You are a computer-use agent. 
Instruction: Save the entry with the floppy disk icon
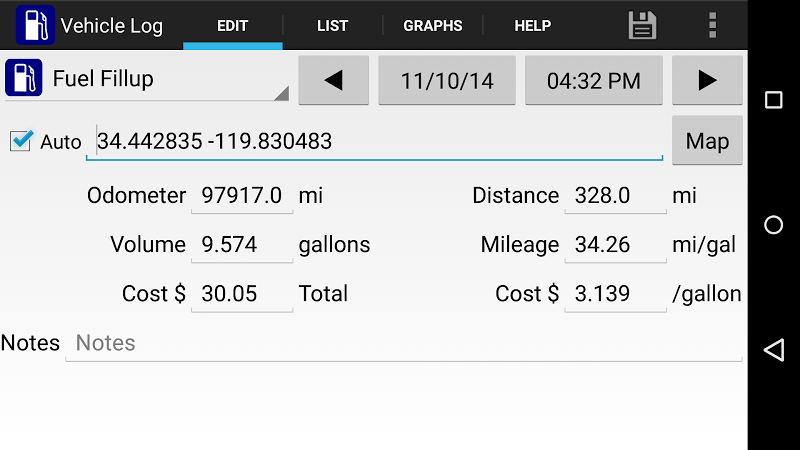coord(642,25)
